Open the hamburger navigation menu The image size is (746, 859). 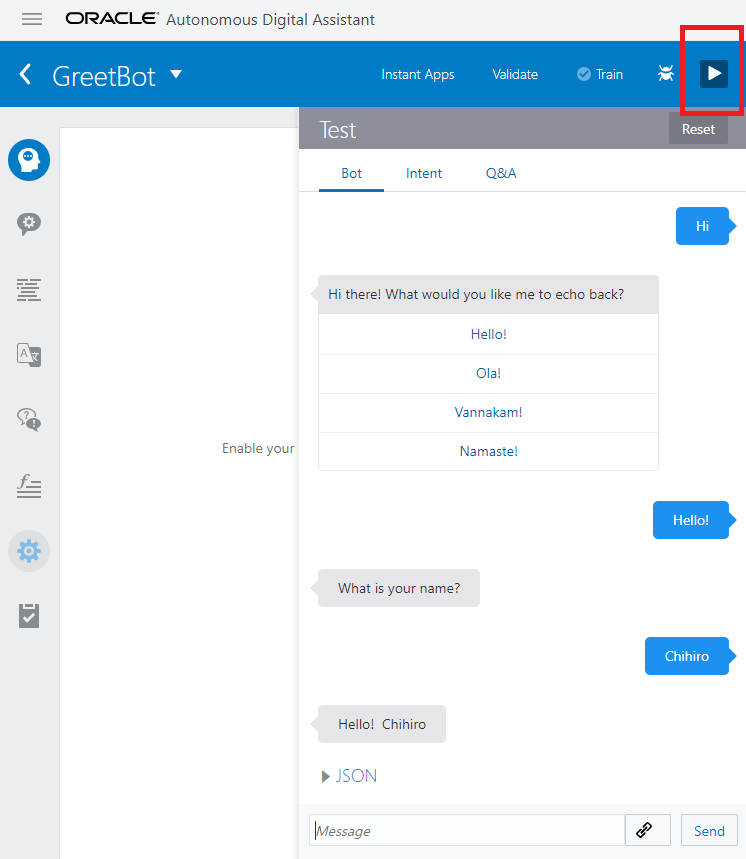pos(32,19)
